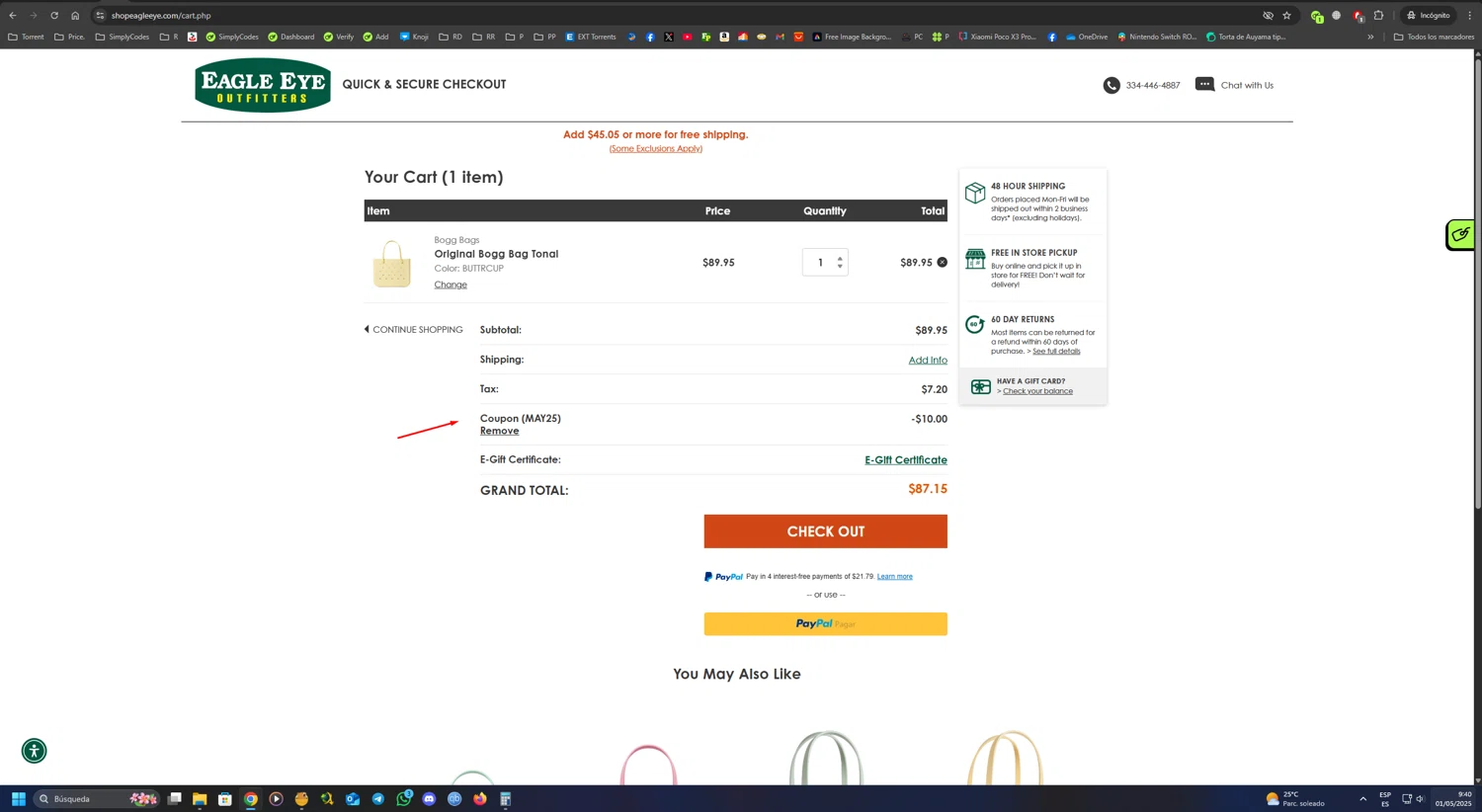This screenshot has height=812, width=1482.
Task: Click Check your balance link
Action: pos(1037,391)
